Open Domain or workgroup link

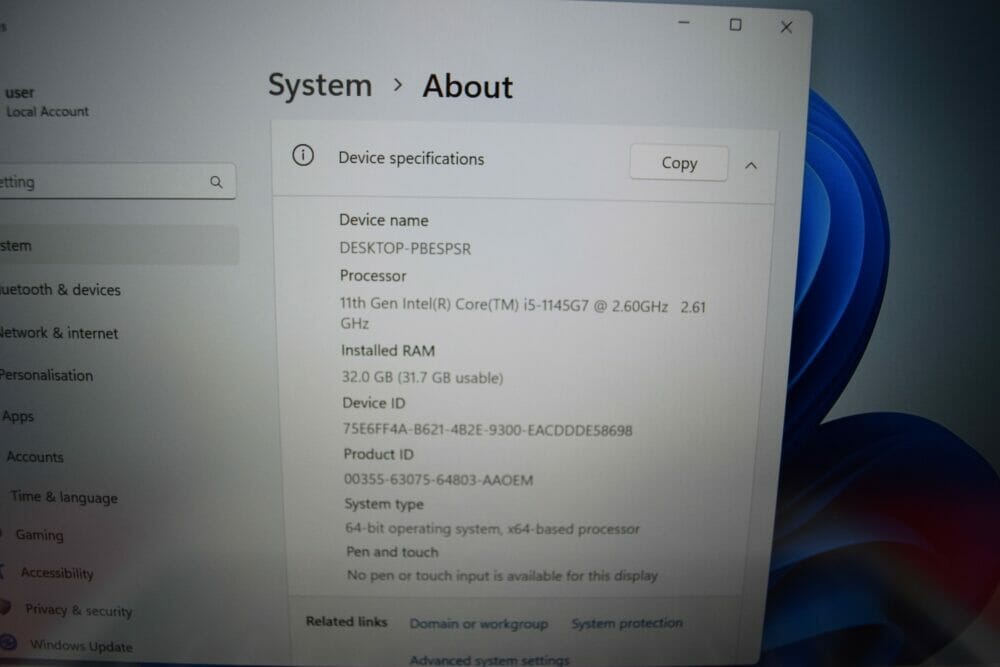tap(478, 624)
